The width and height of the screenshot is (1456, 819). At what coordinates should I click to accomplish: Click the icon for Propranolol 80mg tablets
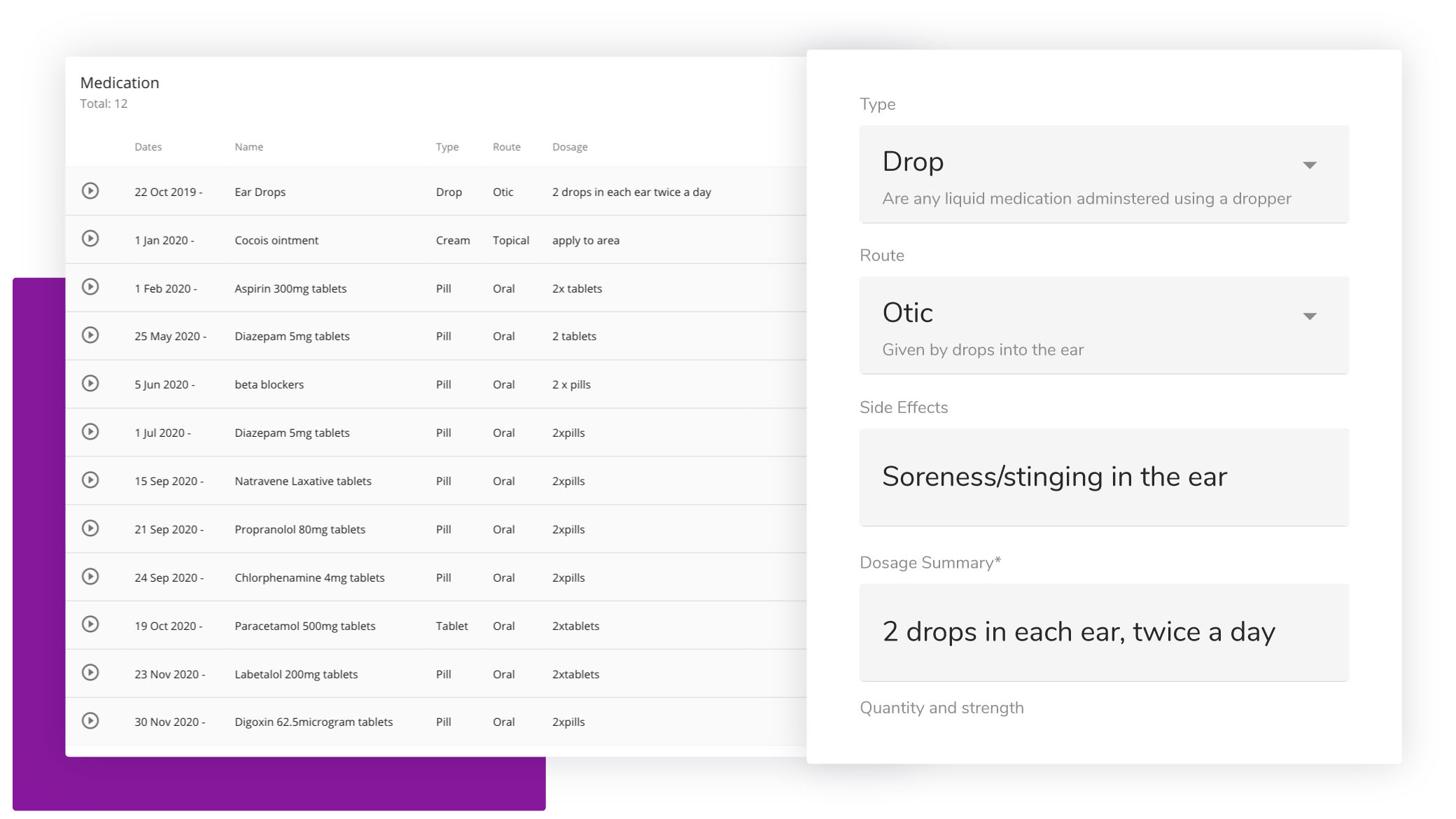click(90, 528)
